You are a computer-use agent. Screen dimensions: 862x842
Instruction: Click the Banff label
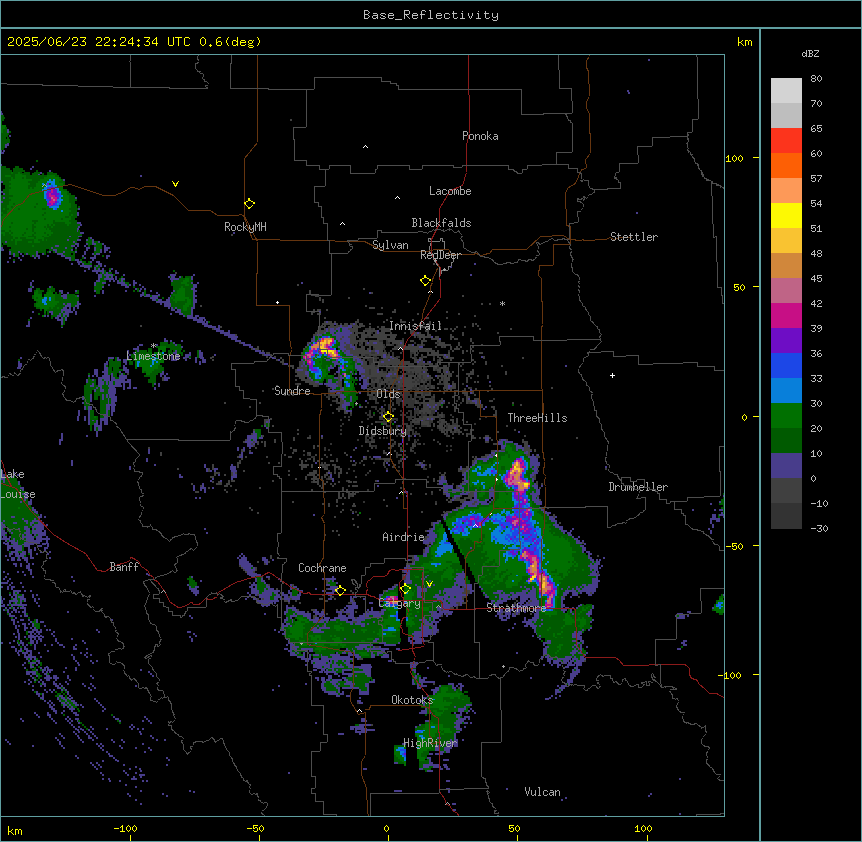click(x=124, y=567)
